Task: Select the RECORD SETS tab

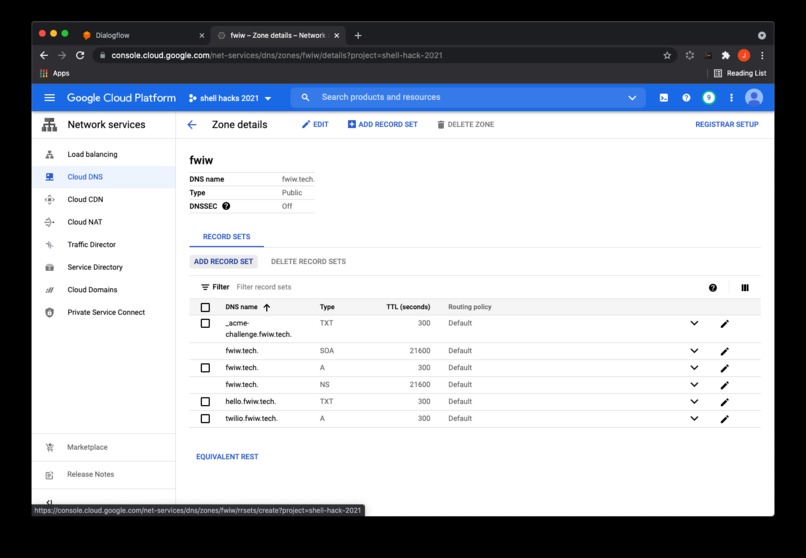Action: pyautogui.click(x=227, y=237)
